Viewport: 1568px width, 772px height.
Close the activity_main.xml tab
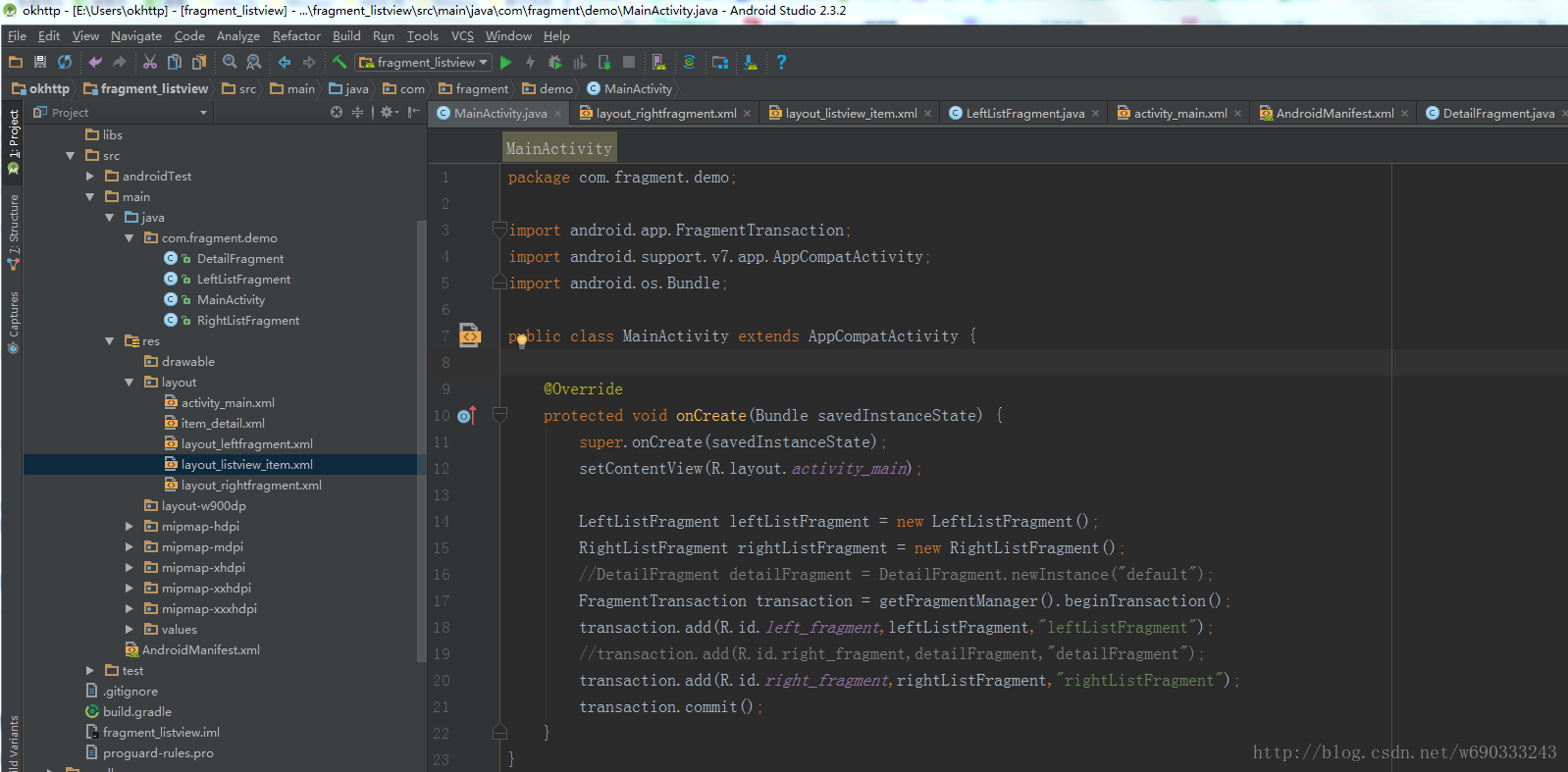(x=1237, y=114)
